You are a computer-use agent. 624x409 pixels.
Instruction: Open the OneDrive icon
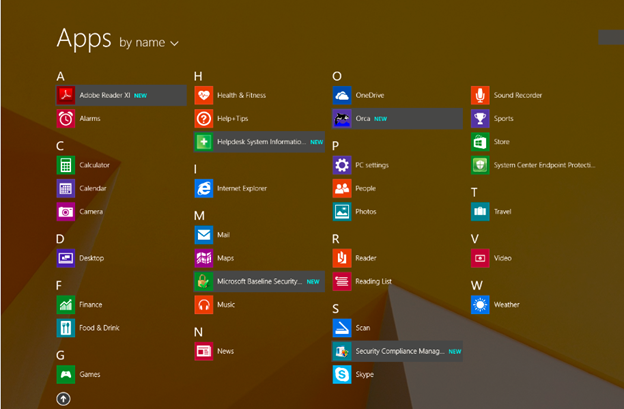(x=342, y=95)
